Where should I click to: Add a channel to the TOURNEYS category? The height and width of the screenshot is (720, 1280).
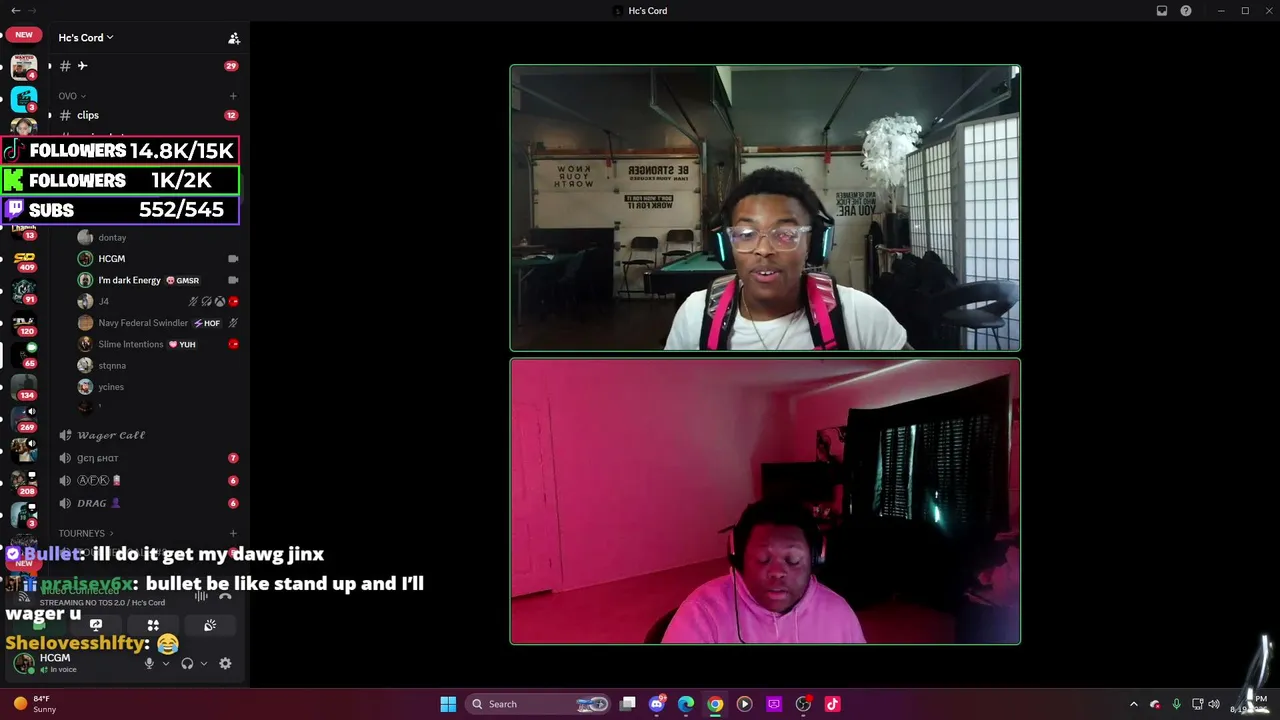click(x=233, y=533)
